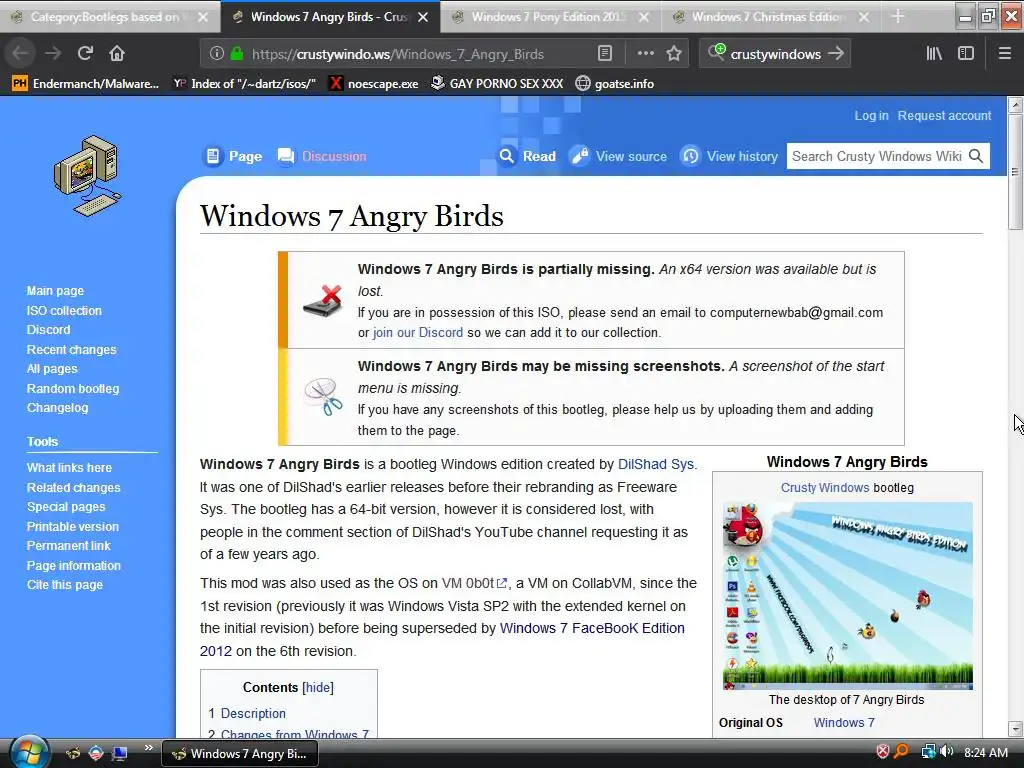
Task: Switch to Category:Bootlegs based on tab
Action: click(104, 17)
